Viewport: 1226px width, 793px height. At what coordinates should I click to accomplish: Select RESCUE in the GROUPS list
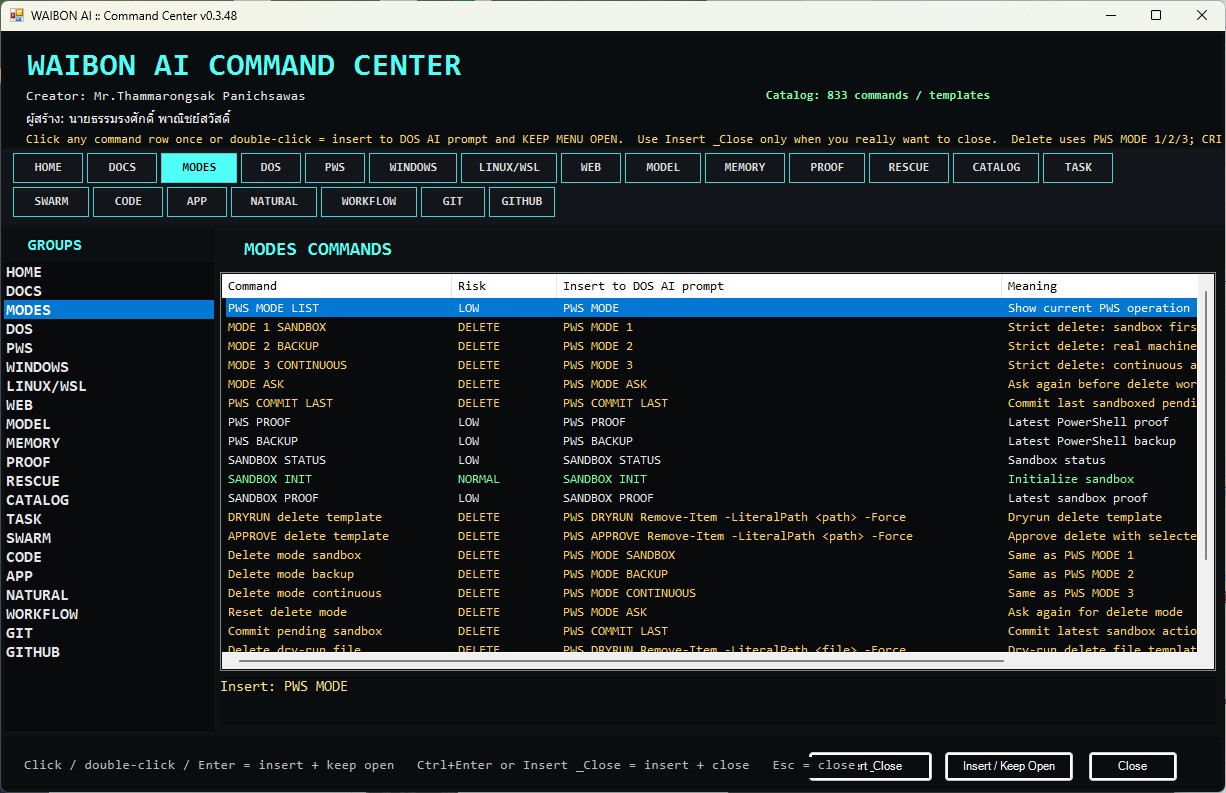(x=108, y=481)
